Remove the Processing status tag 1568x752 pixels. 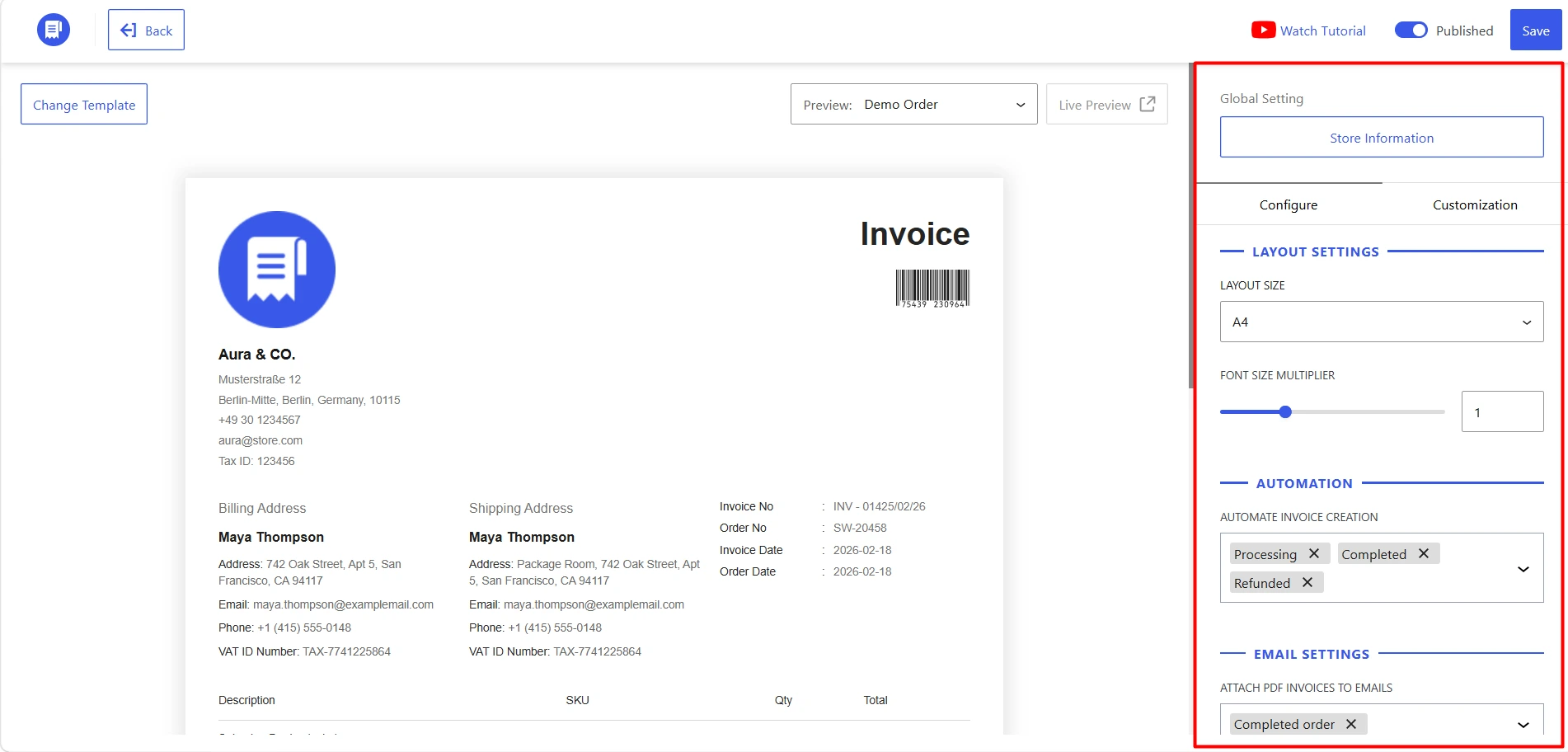pyautogui.click(x=1314, y=553)
